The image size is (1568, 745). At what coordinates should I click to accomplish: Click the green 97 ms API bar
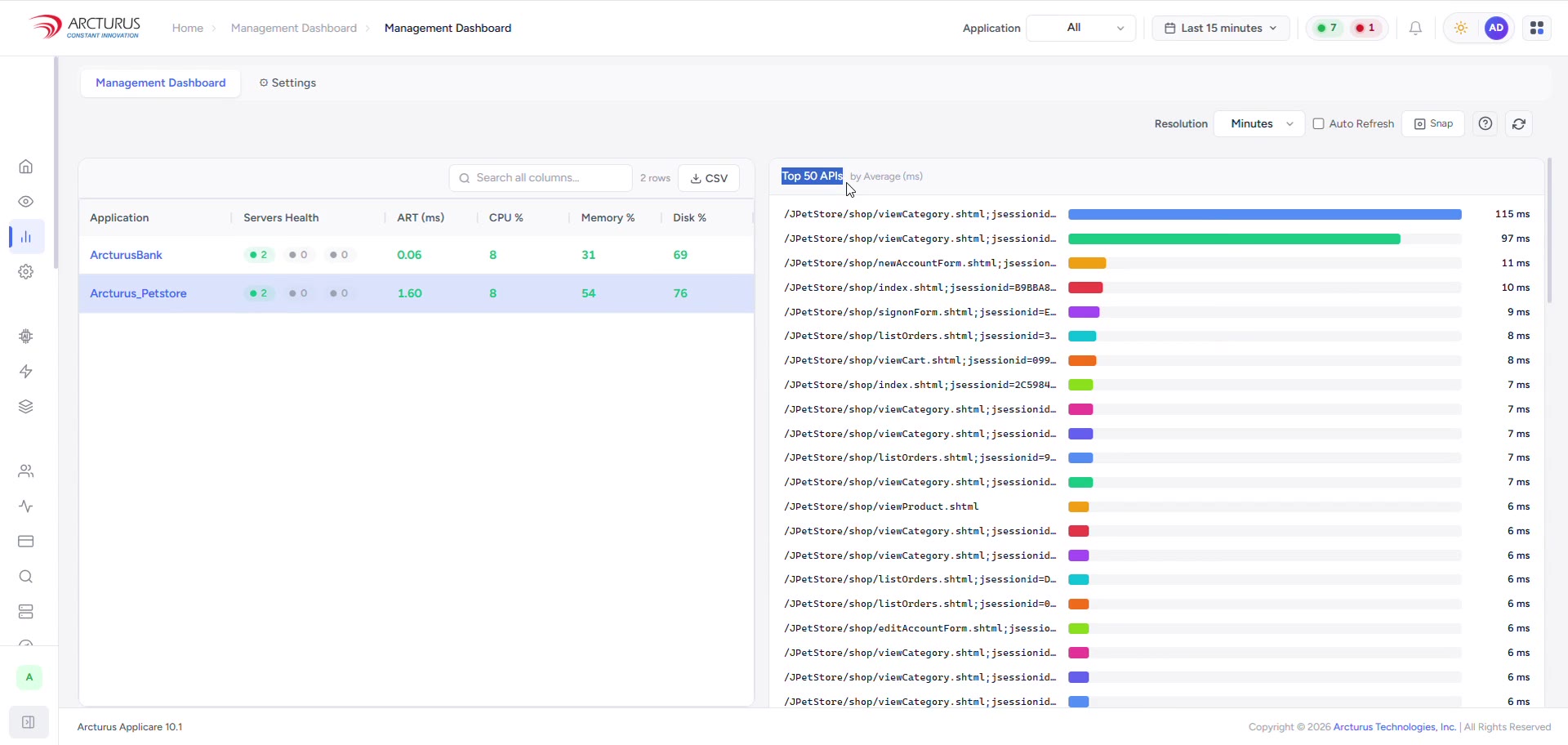(x=1234, y=239)
